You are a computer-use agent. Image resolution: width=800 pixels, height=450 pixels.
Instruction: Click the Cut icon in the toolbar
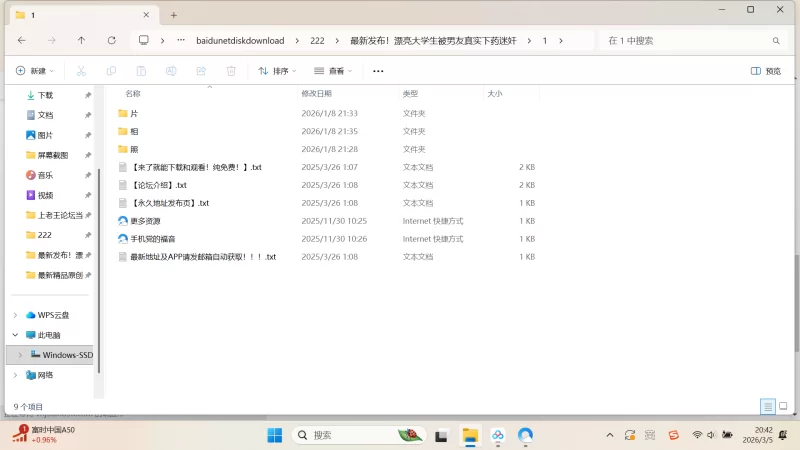point(81,71)
